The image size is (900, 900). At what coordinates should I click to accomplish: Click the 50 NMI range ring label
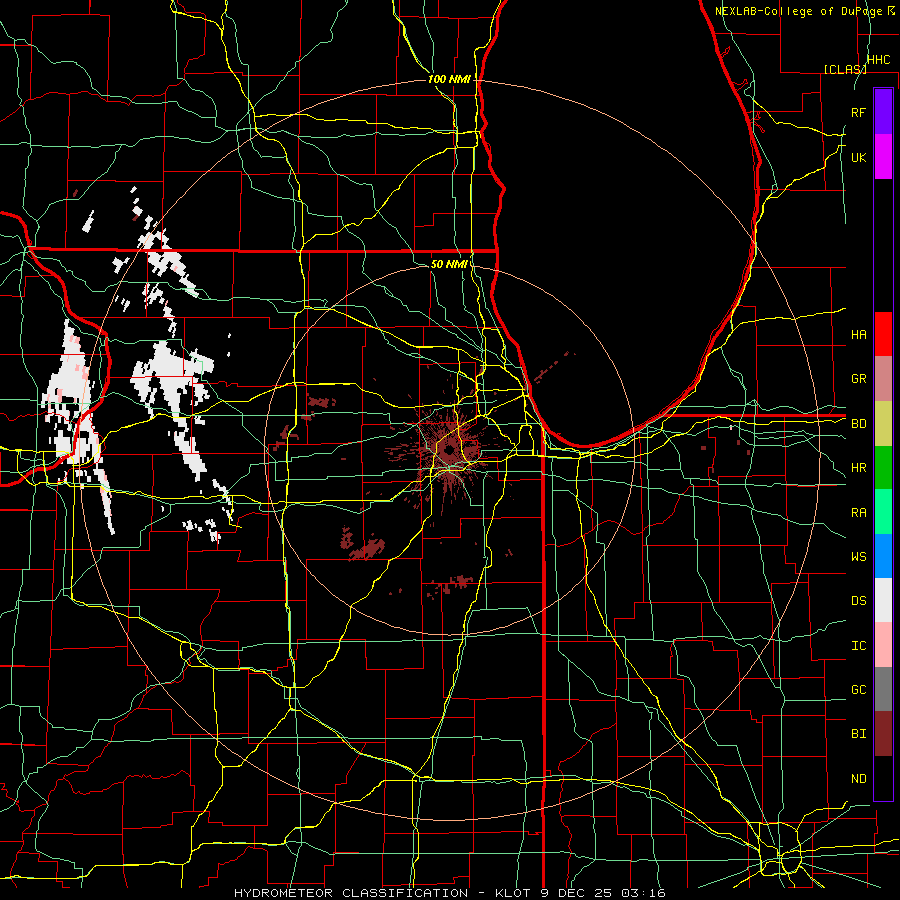(449, 264)
